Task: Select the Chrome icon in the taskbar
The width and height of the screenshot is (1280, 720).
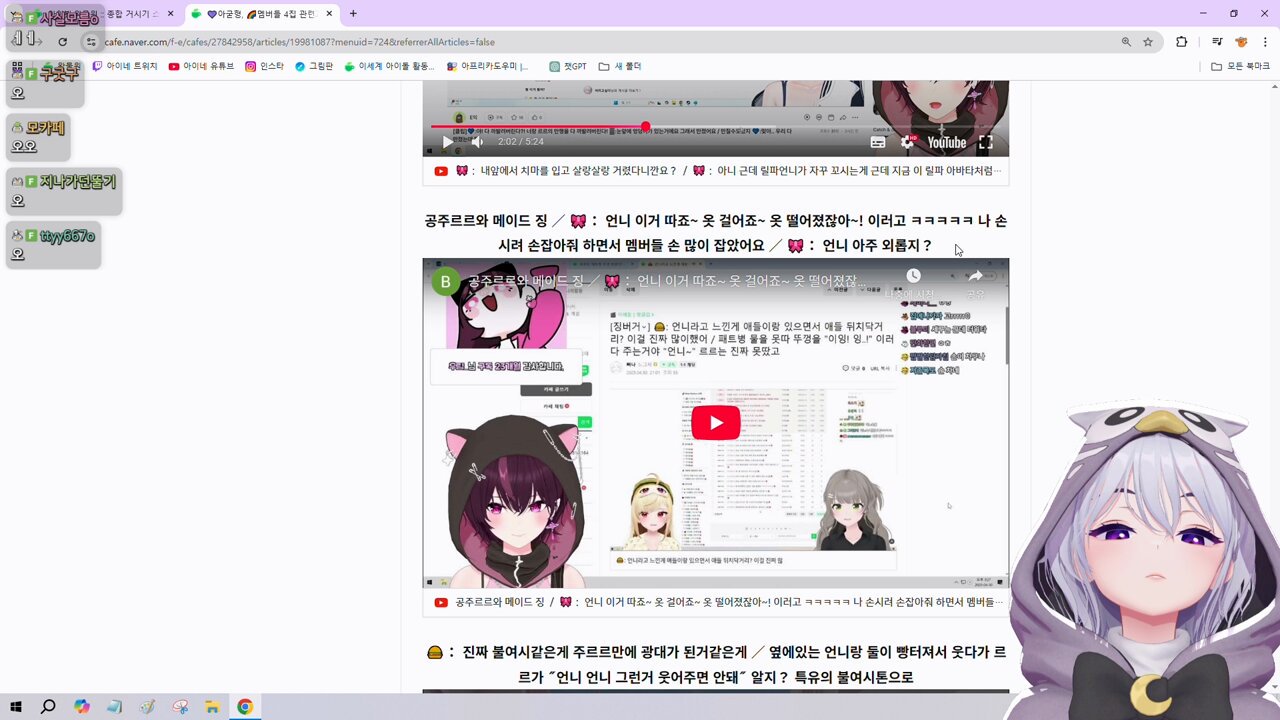Action: [x=245, y=706]
